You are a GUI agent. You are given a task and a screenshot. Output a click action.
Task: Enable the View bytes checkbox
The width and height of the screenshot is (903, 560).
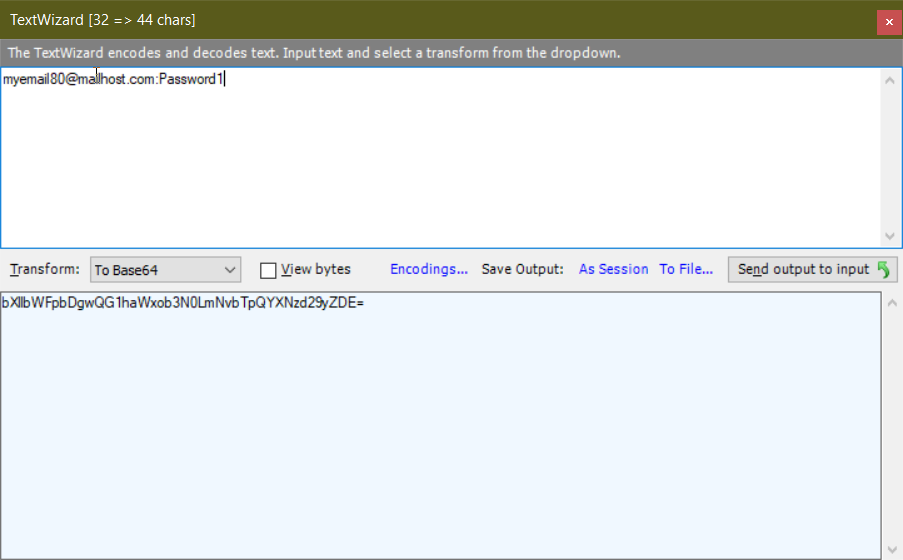[x=268, y=270]
